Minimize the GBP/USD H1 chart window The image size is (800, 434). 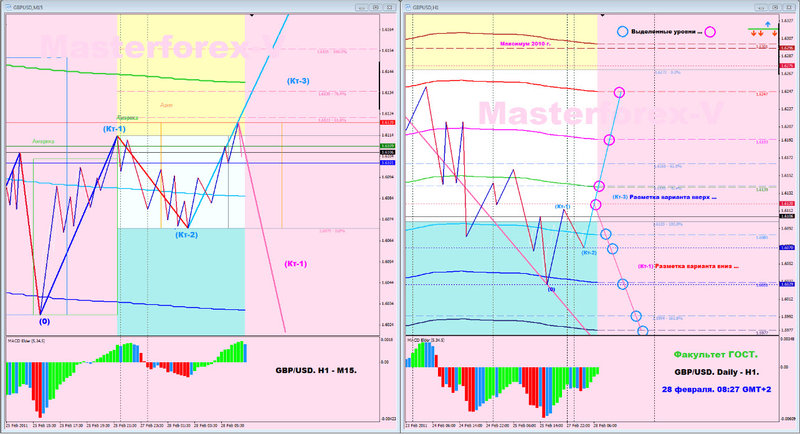761,7
